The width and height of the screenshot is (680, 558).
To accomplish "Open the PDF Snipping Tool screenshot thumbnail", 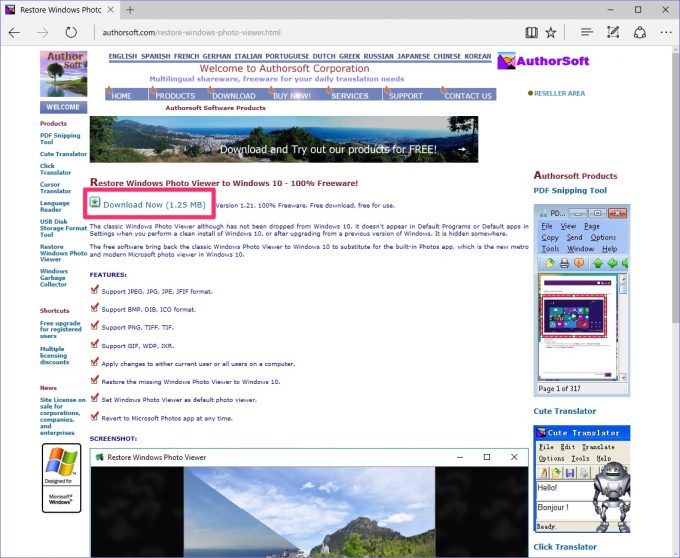I will 582,300.
